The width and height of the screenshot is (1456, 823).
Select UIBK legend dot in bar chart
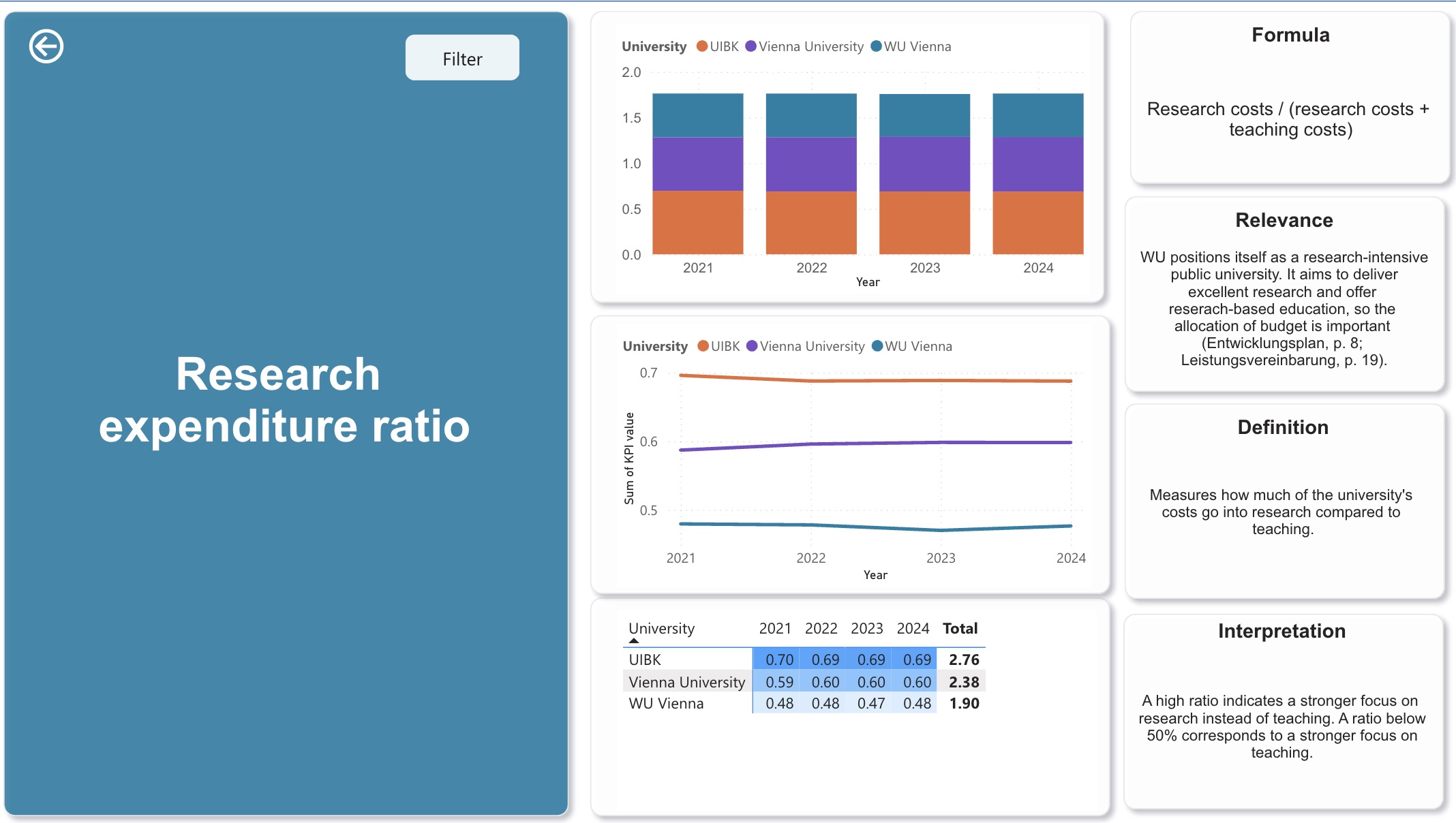coord(701,46)
